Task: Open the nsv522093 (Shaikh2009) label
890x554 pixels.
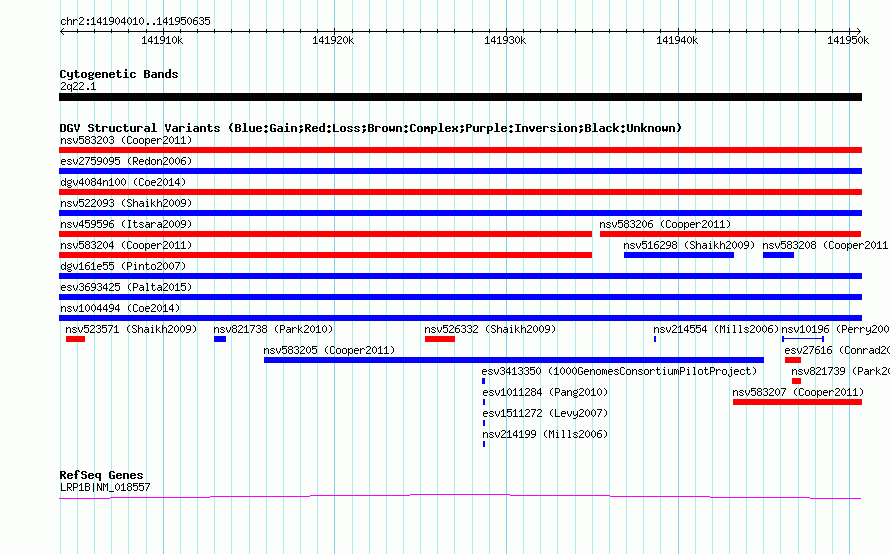Action: [x=126, y=203]
